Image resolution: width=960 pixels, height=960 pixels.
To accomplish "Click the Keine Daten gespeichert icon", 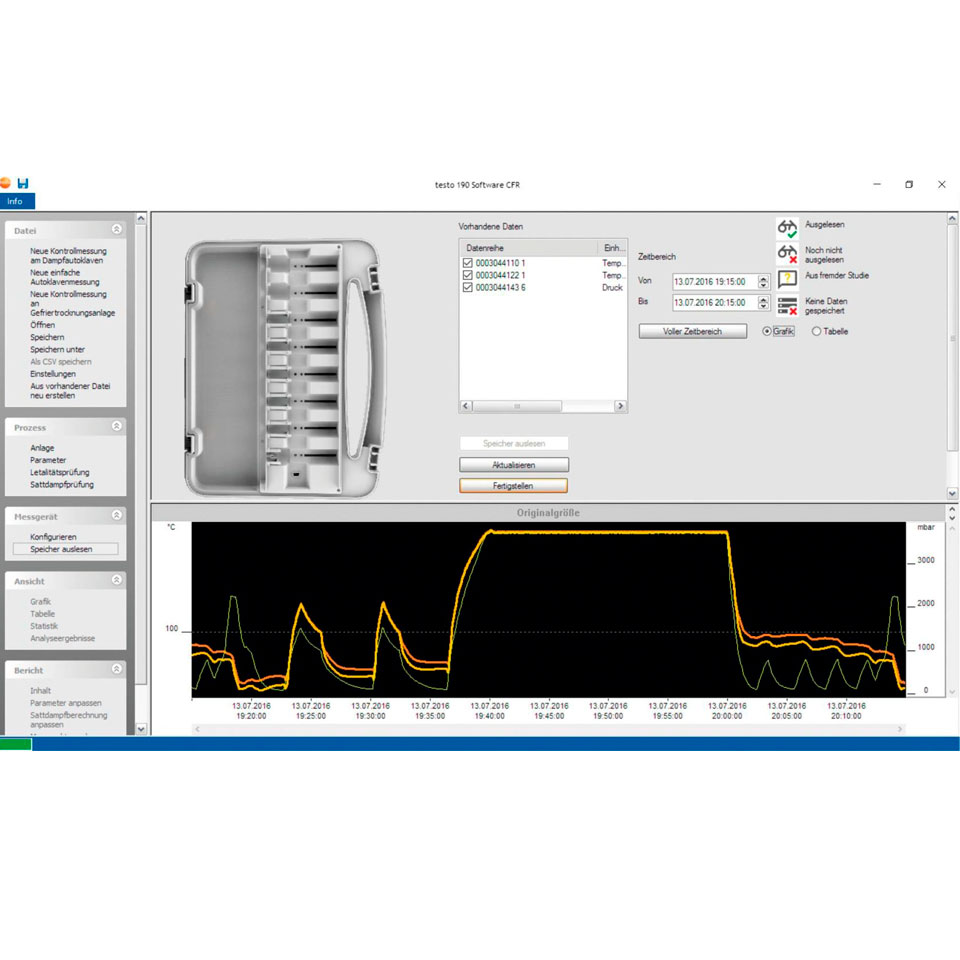I will tap(788, 306).
